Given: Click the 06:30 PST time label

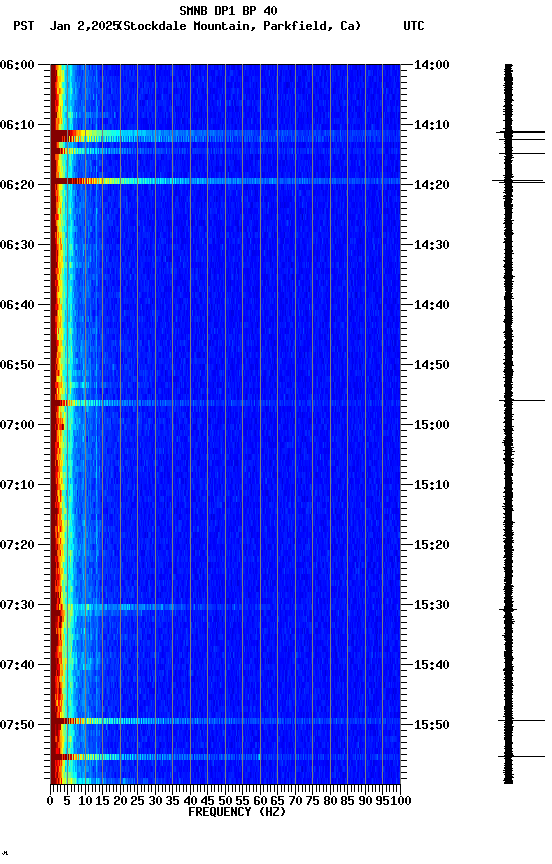Looking at the screenshot, I should pyautogui.click(x=17, y=245).
